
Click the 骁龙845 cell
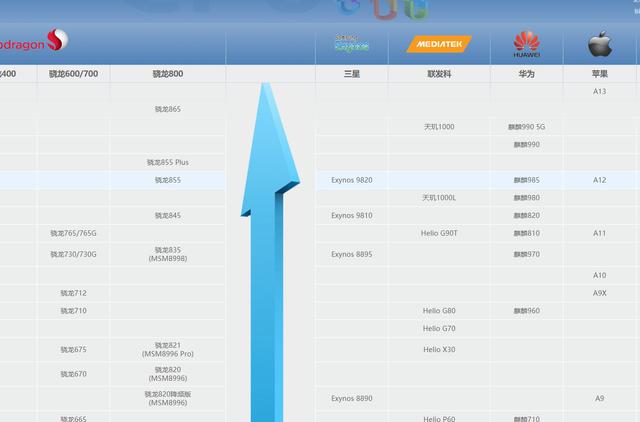168,215
